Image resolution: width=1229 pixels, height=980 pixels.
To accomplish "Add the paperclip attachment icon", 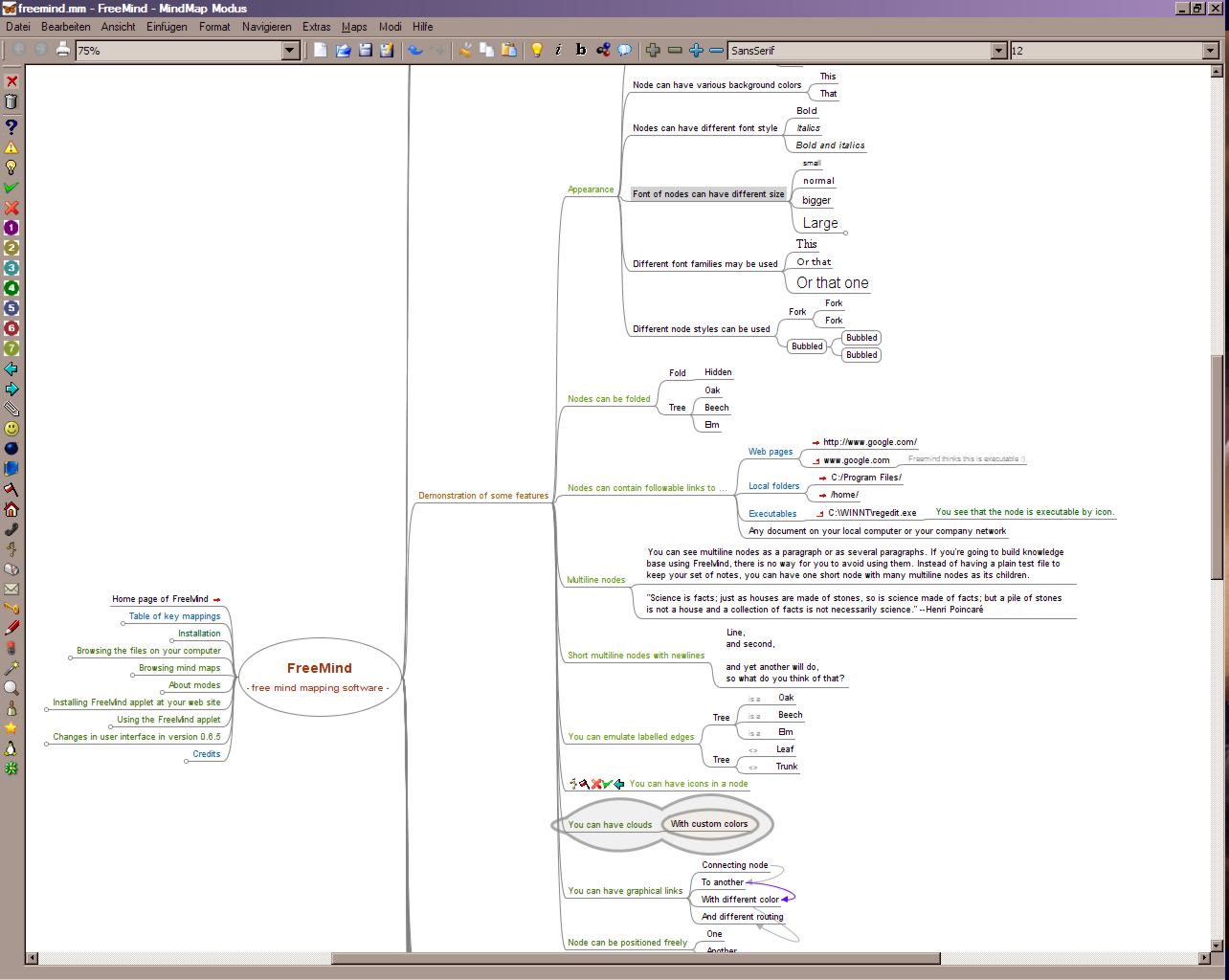I will click(11, 409).
